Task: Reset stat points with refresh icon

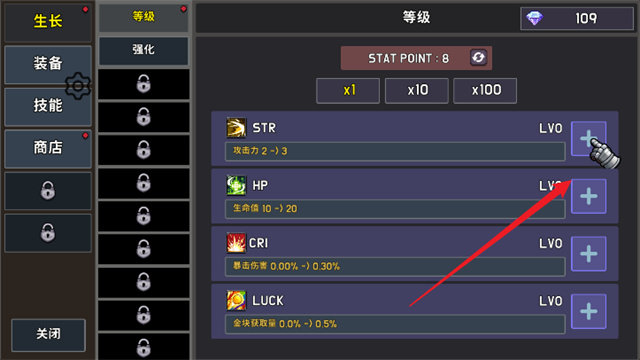Action: click(x=478, y=58)
